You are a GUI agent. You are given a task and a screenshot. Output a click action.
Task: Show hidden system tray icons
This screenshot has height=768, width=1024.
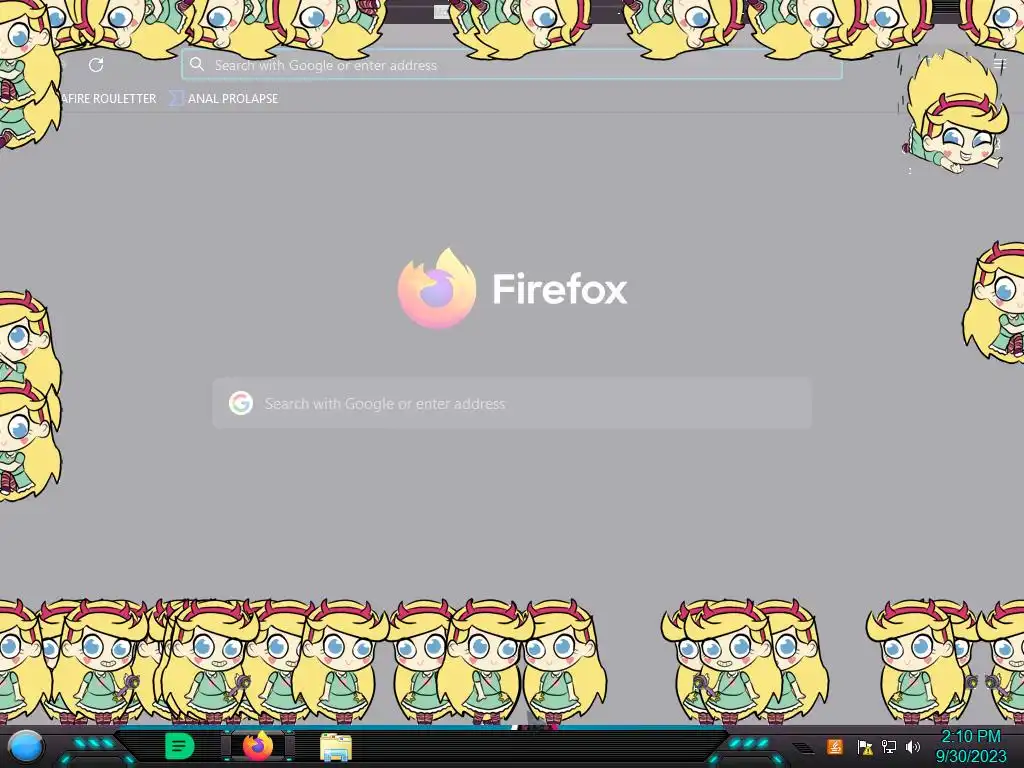tap(803, 748)
